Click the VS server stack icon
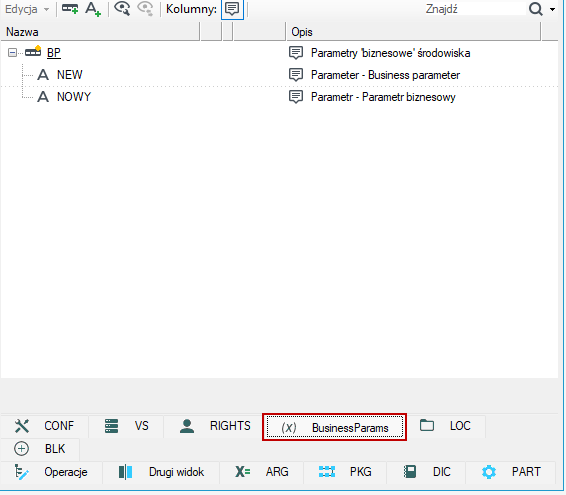This screenshot has height=495, width=566. click(111, 426)
